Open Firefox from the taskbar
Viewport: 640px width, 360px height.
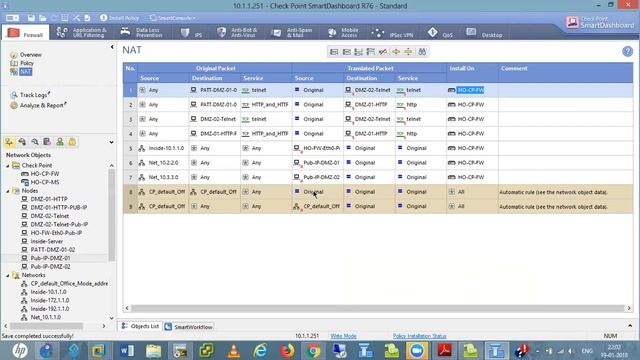287,351
